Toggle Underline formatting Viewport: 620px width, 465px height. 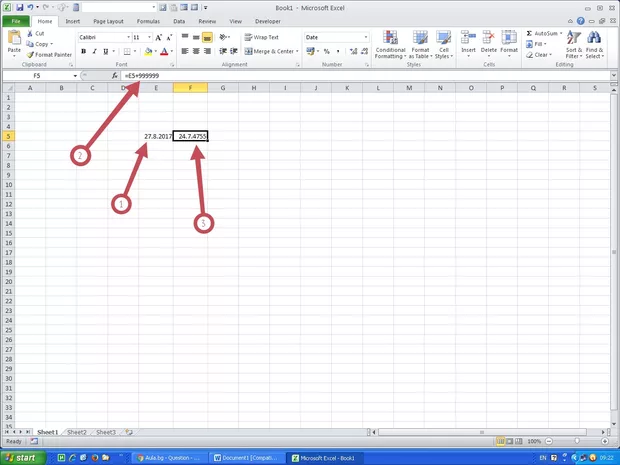coord(106,51)
